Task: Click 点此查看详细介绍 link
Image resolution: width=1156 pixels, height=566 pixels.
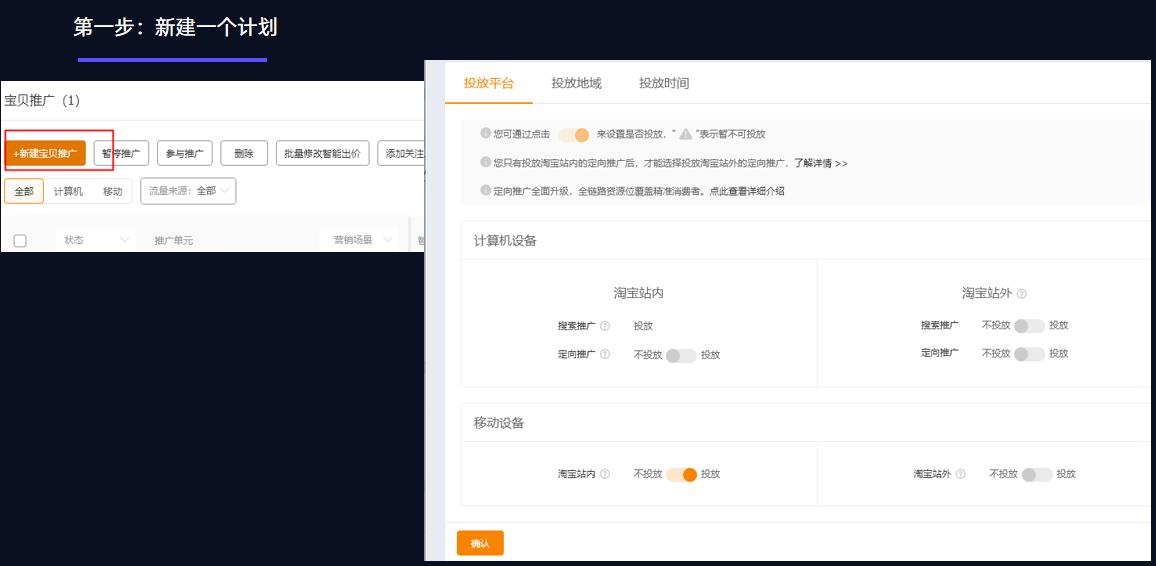Action: pos(746,191)
